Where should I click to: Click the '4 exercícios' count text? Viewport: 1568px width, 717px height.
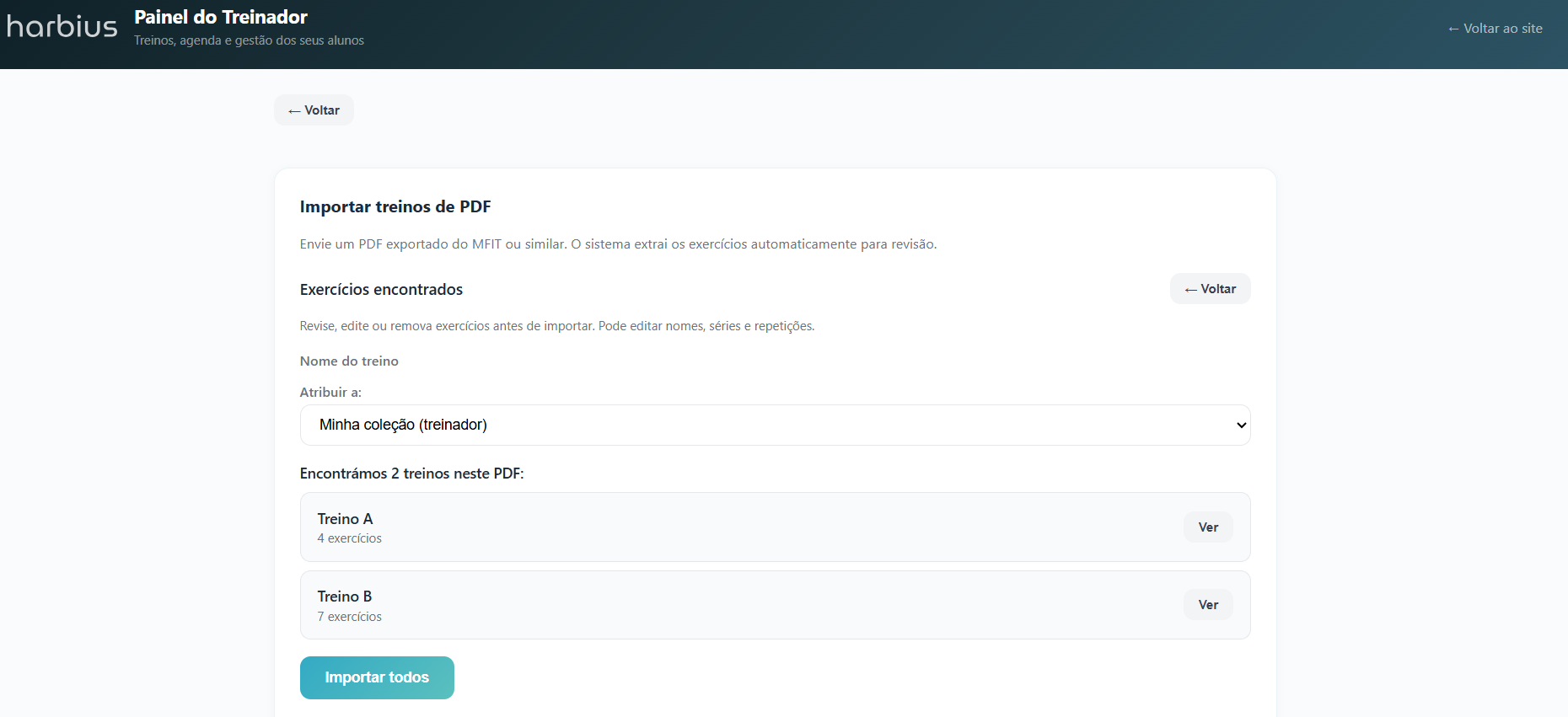coord(349,538)
